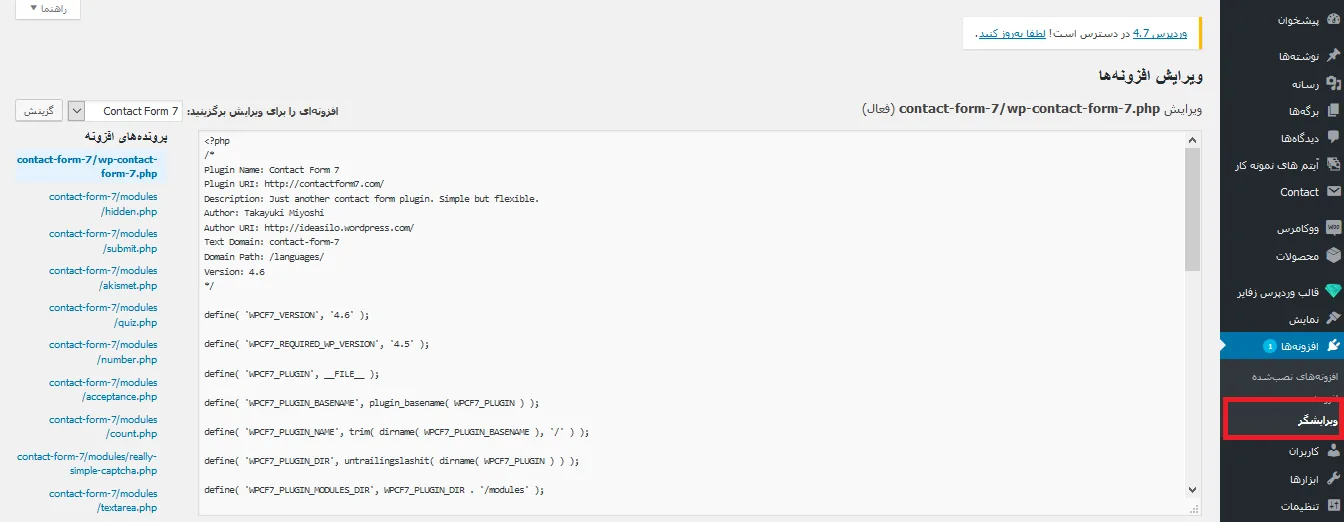Click the define WPCF7_VERSION line
The width and height of the screenshot is (1344, 522).
coord(287,314)
